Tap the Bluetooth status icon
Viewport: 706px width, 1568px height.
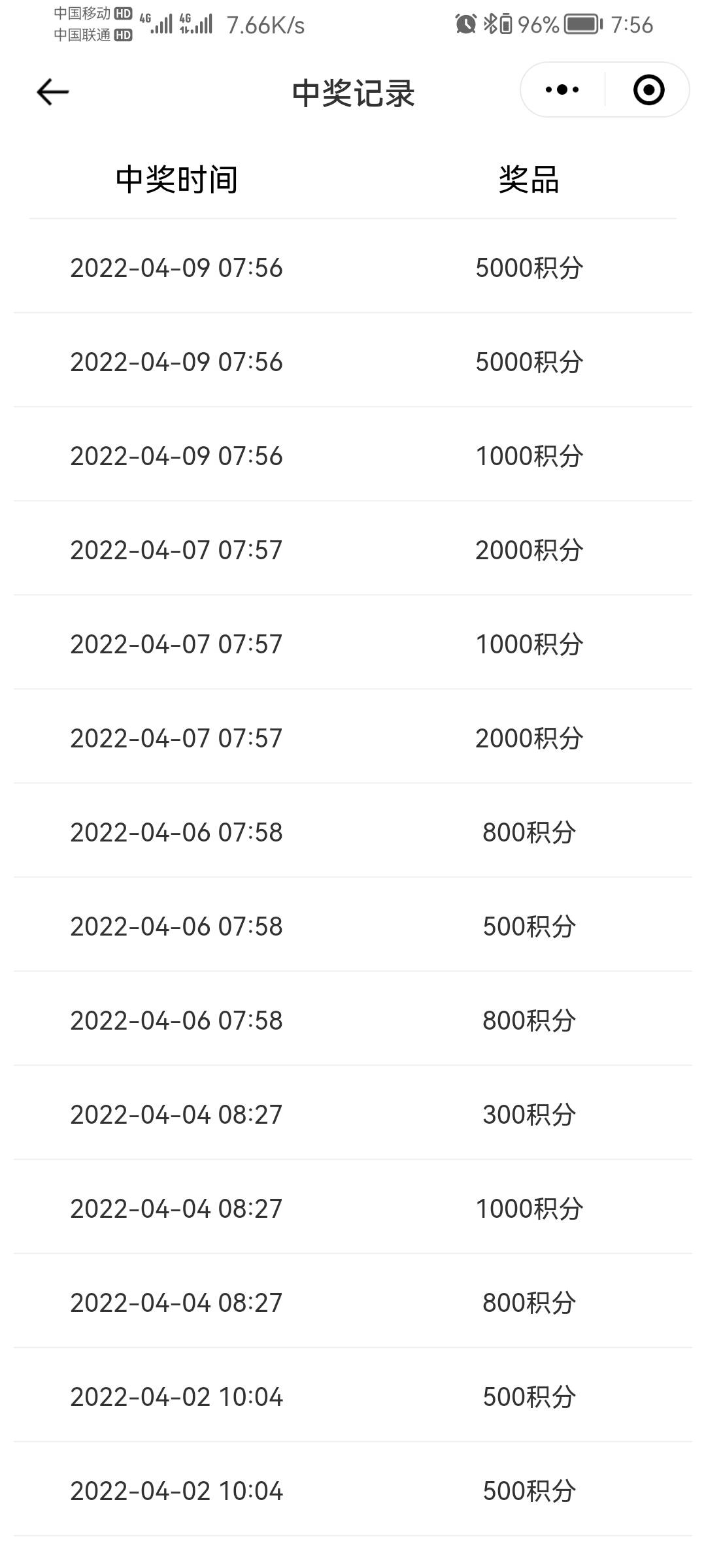coord(497,24)
